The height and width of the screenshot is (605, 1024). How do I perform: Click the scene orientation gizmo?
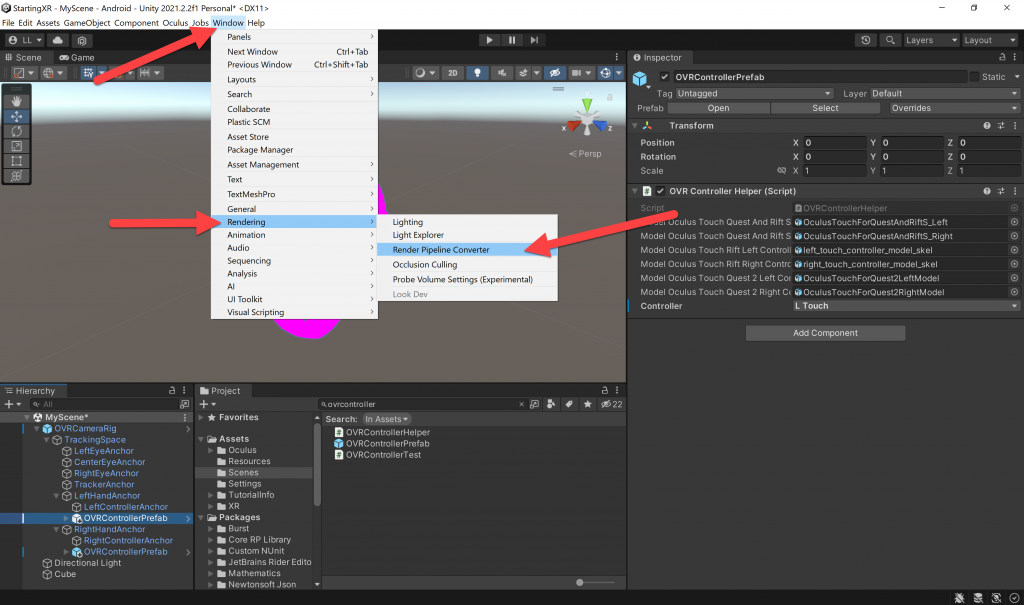pos(587,120)
